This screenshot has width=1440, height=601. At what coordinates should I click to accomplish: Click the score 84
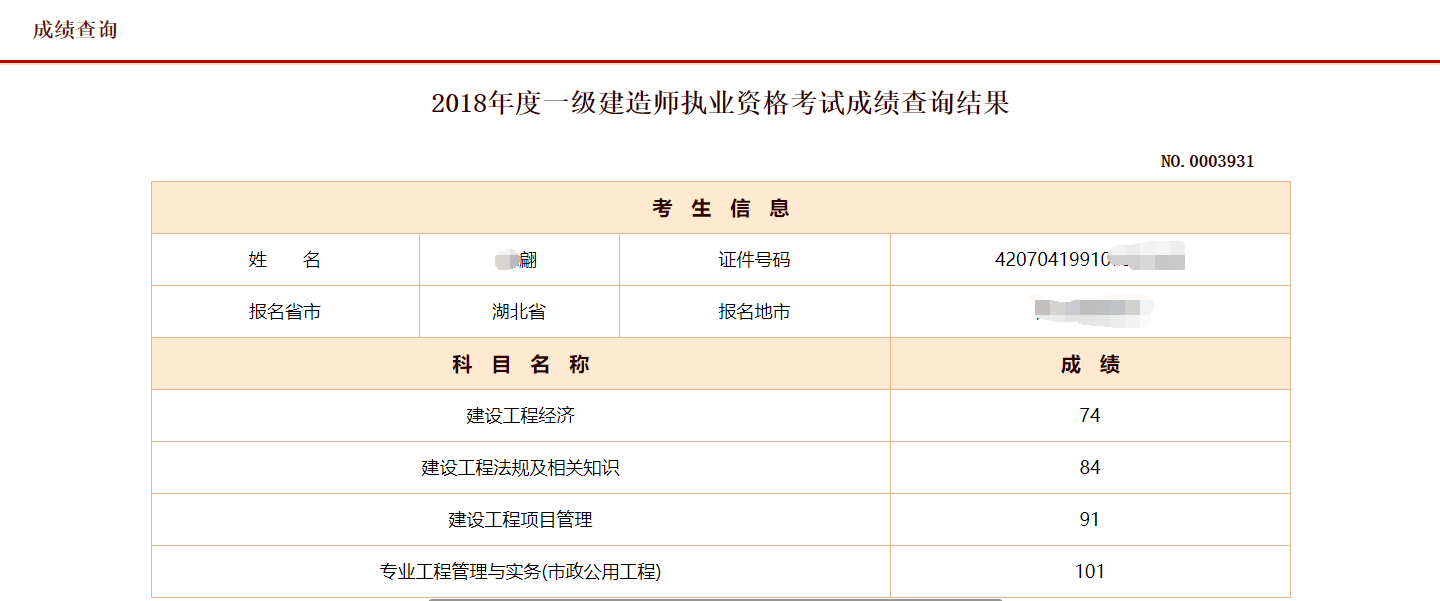click(x=1090, y=468)
